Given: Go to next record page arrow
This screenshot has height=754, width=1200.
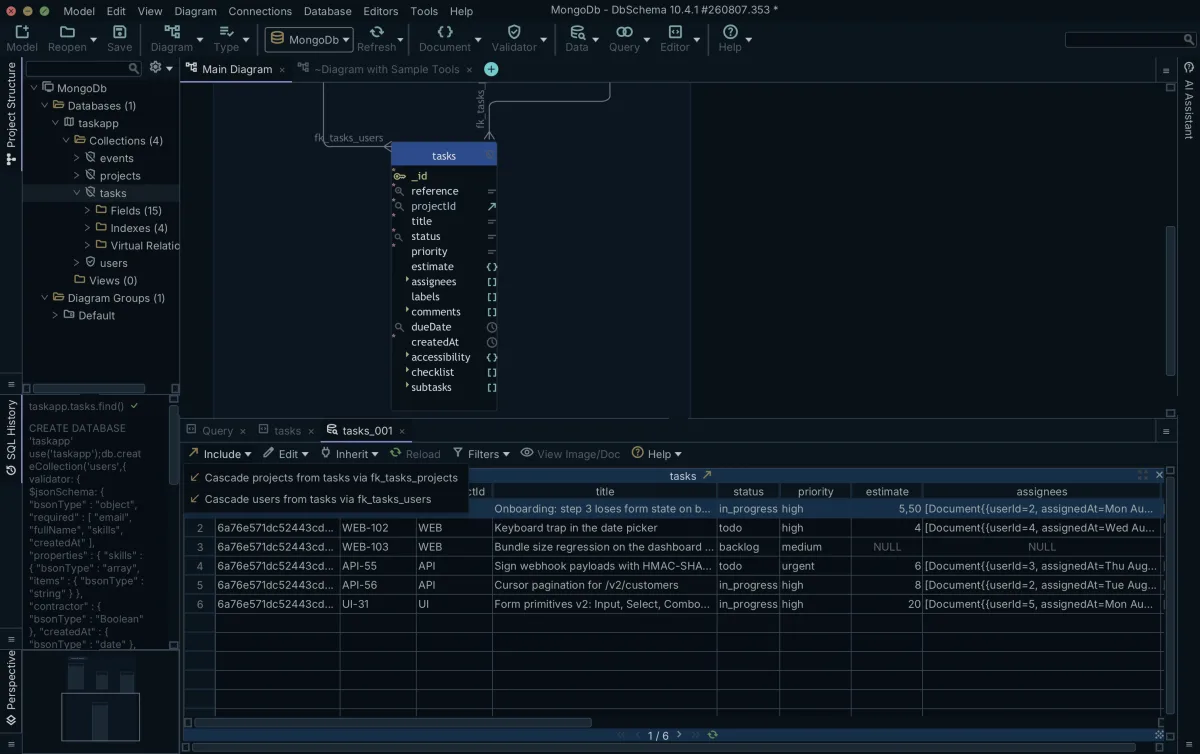Looking at the screenshot, I should tap(679, 735).
